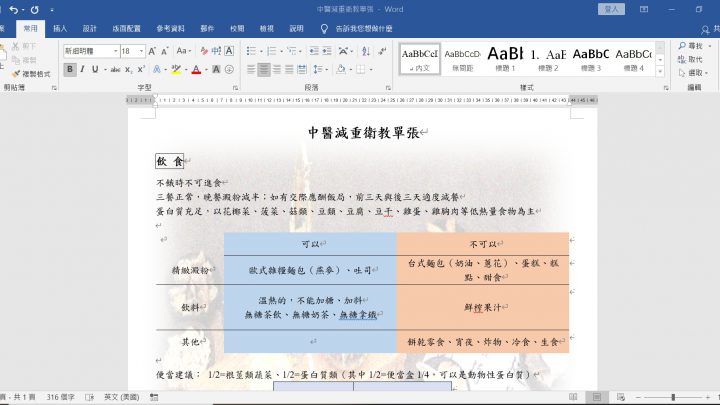720x405 pixels.
Task: Toggle Bold formatting button
Action: coord(70,70)
